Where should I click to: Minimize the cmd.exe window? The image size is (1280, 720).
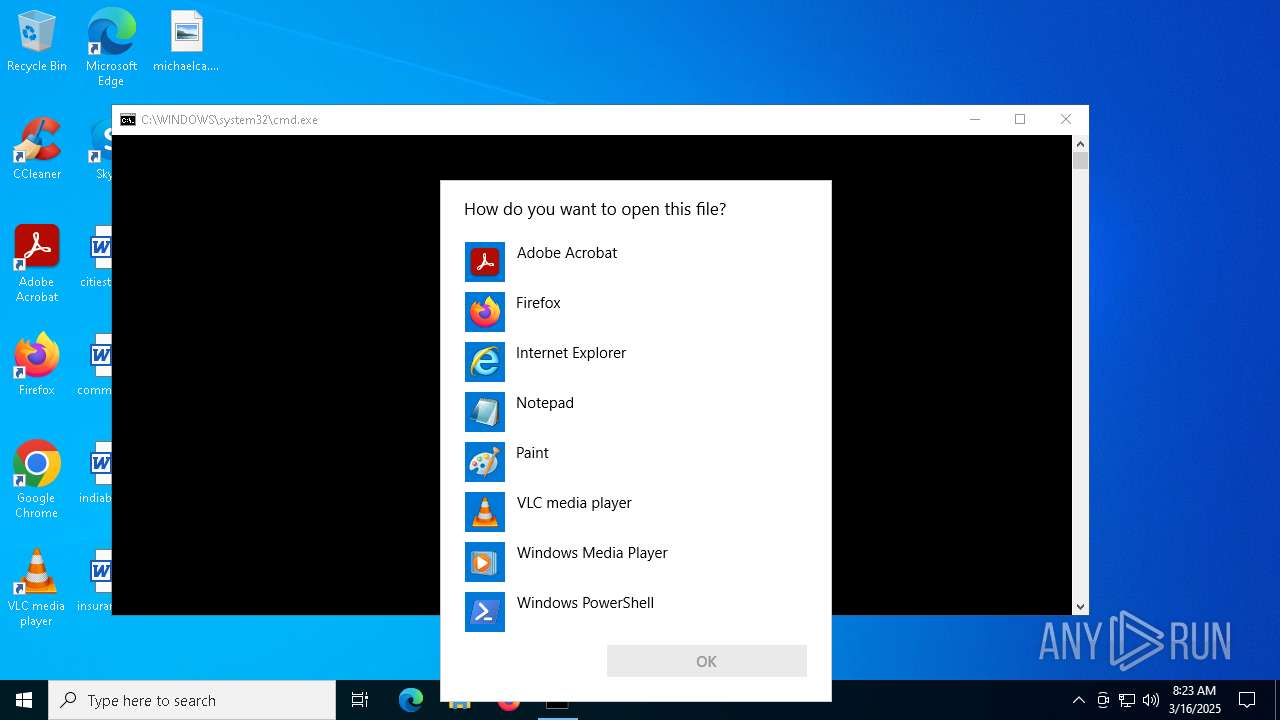point(974,119)
